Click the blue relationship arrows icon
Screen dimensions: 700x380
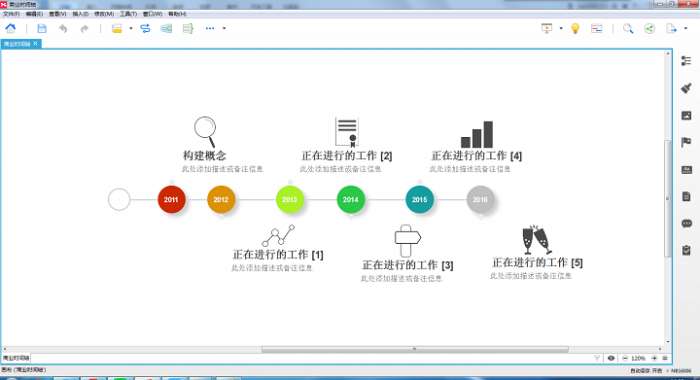coord(145,29)
